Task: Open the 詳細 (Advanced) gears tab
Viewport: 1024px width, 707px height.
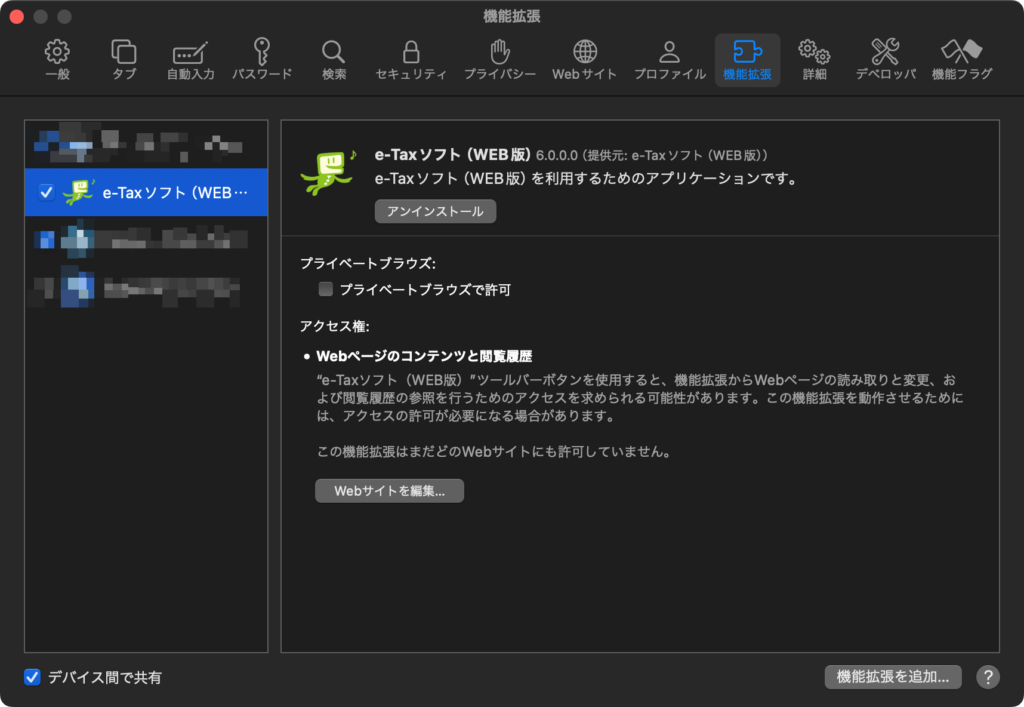Action: tap(814, 60)
